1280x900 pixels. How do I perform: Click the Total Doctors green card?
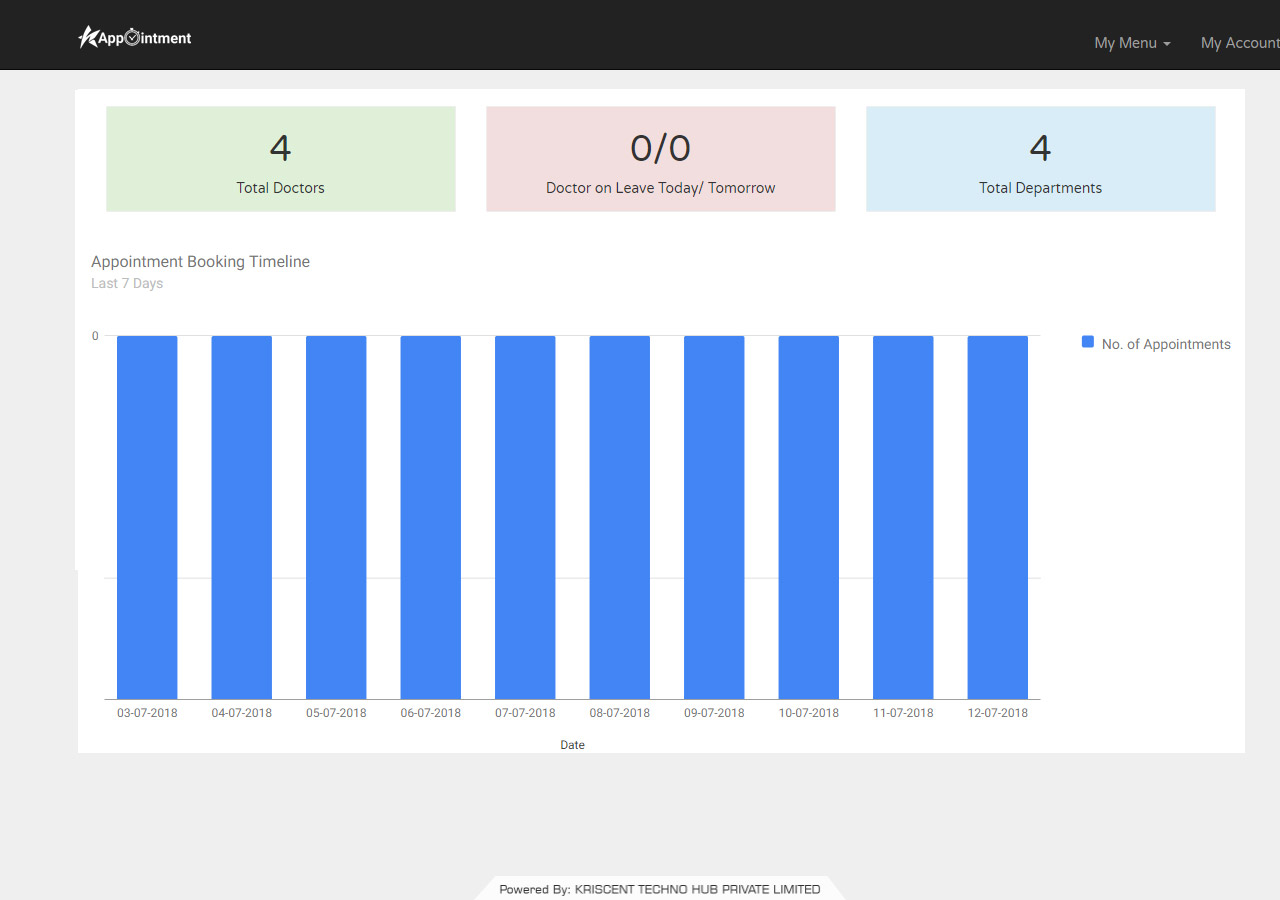[281, 159]
